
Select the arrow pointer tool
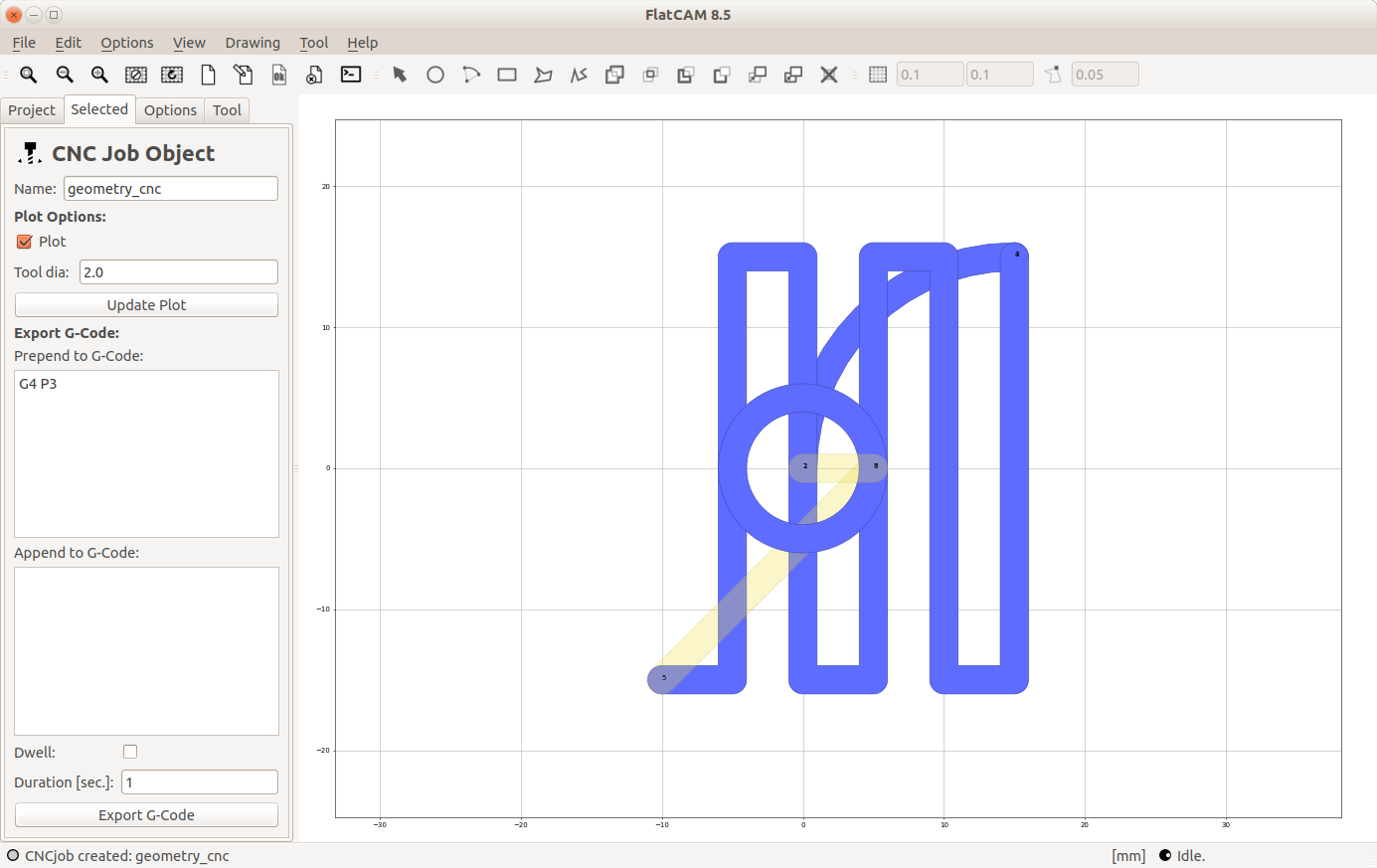[400, 75]
